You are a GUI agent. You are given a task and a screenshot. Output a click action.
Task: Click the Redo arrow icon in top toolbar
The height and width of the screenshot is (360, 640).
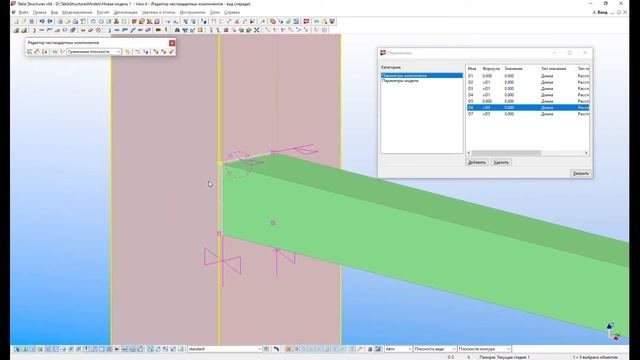(50, 21)
